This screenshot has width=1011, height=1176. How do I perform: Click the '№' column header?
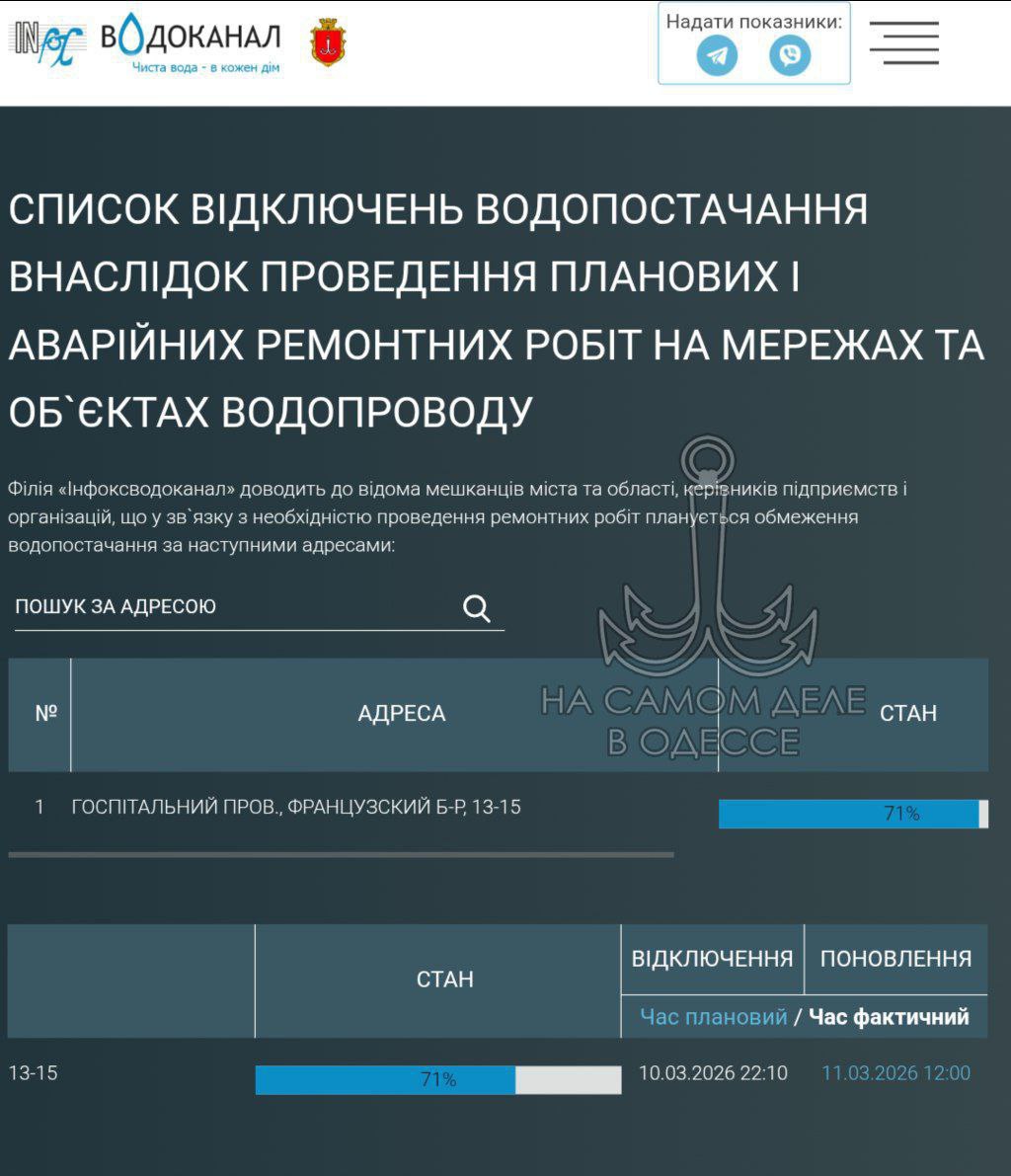tap(45, 713)
